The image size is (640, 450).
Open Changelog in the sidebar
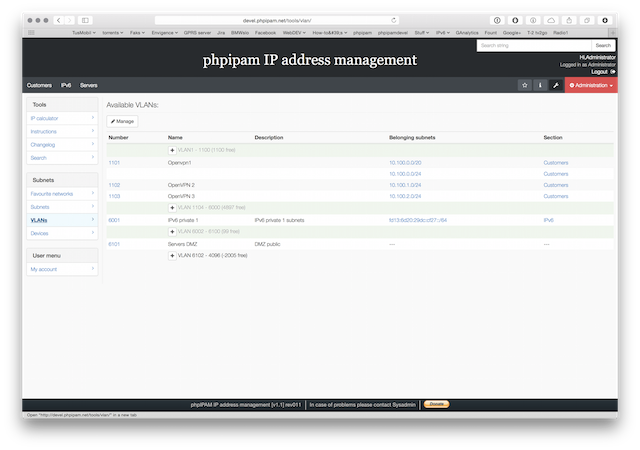click(x=62, y=145)
